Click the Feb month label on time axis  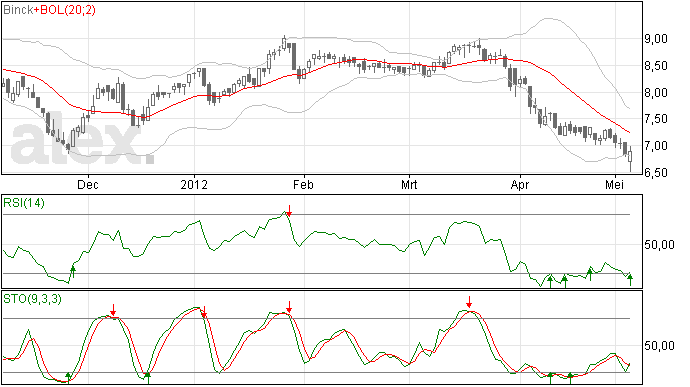point(303,184)
